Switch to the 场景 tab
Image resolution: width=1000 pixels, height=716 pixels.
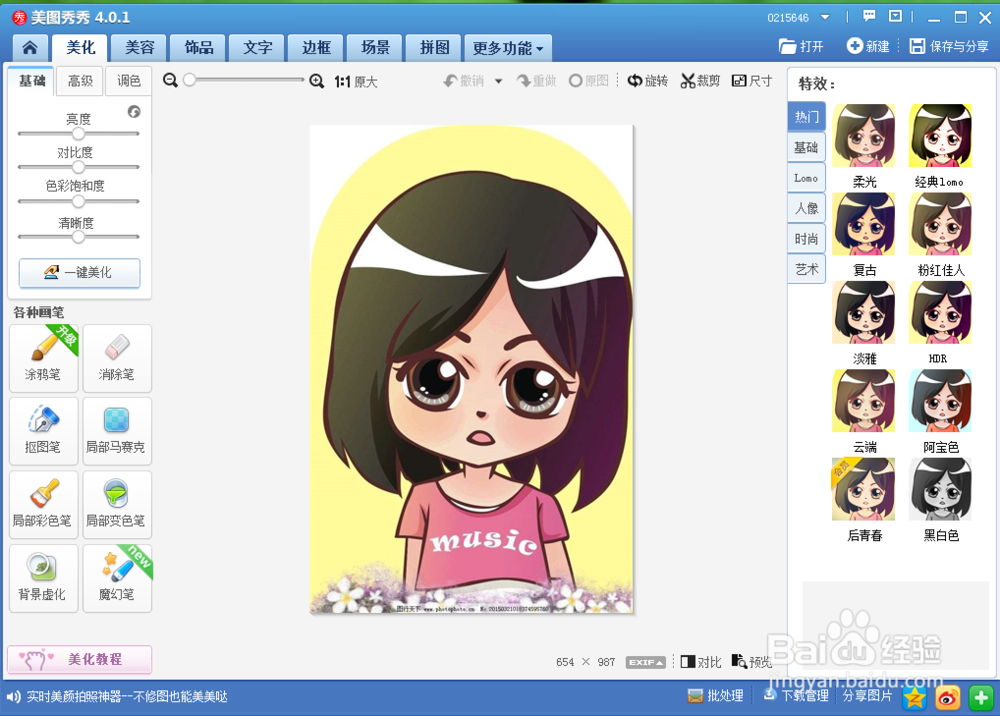[375, 48]
